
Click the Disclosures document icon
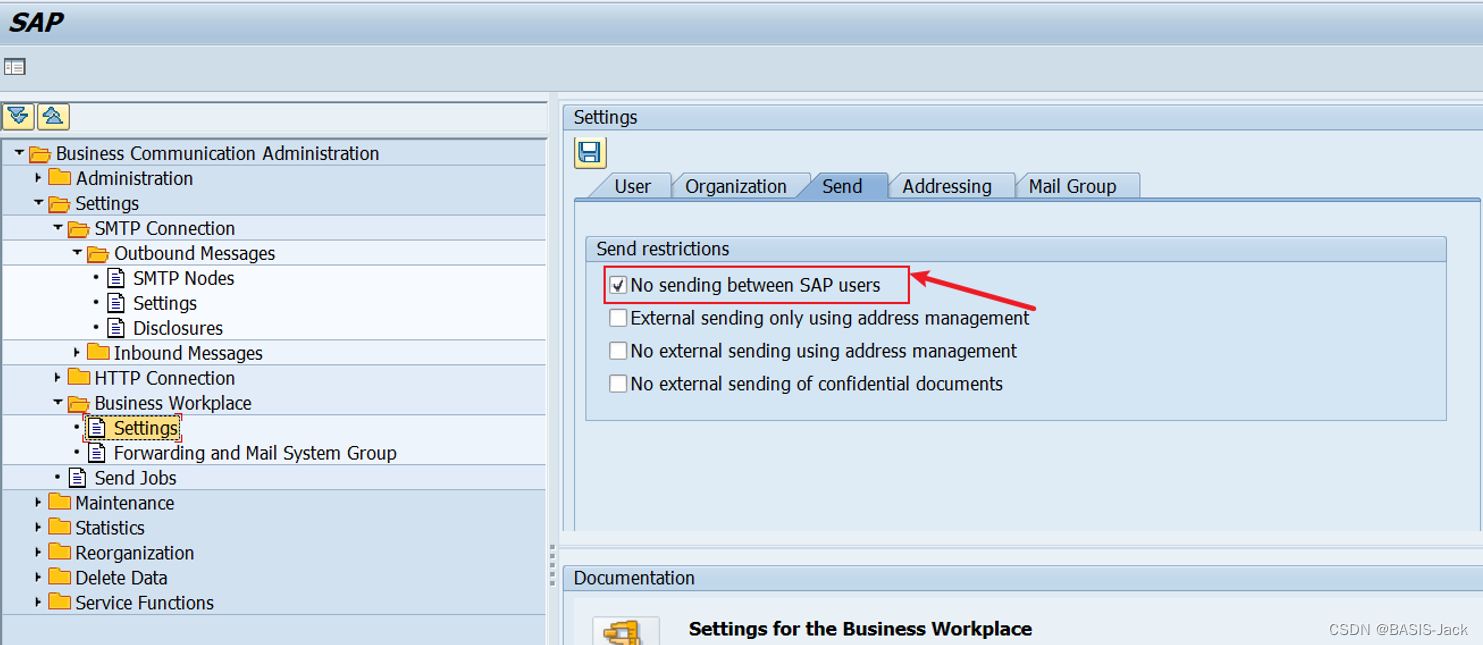[x=116, y=328]
